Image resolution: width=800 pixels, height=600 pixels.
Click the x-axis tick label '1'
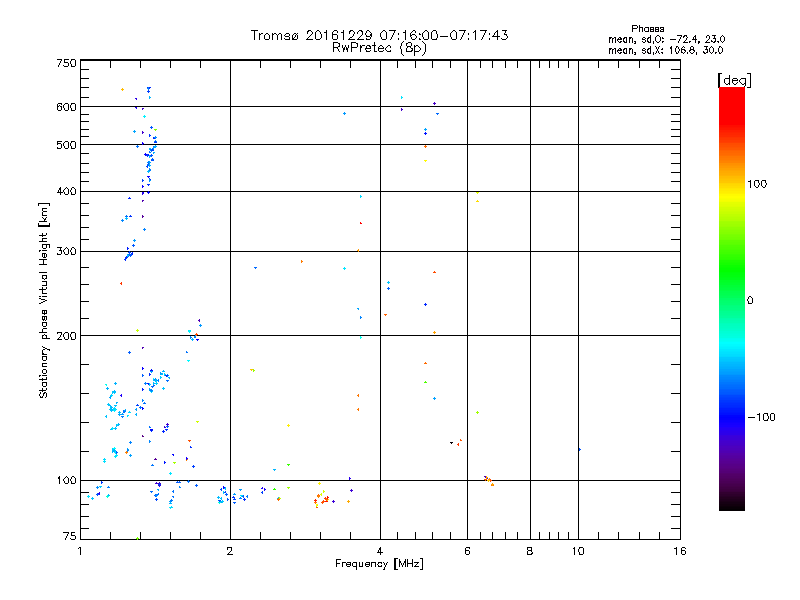(x=80, y=551)
